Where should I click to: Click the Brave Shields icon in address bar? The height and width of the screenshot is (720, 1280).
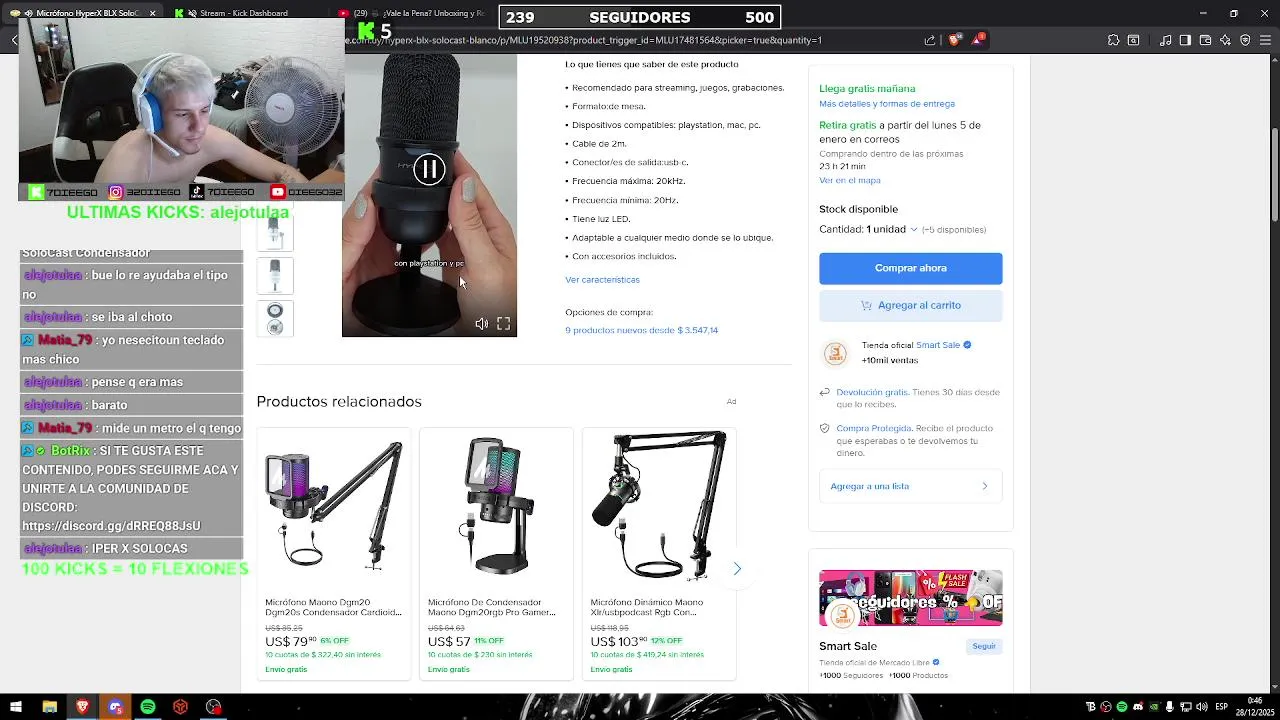(954, 40)
